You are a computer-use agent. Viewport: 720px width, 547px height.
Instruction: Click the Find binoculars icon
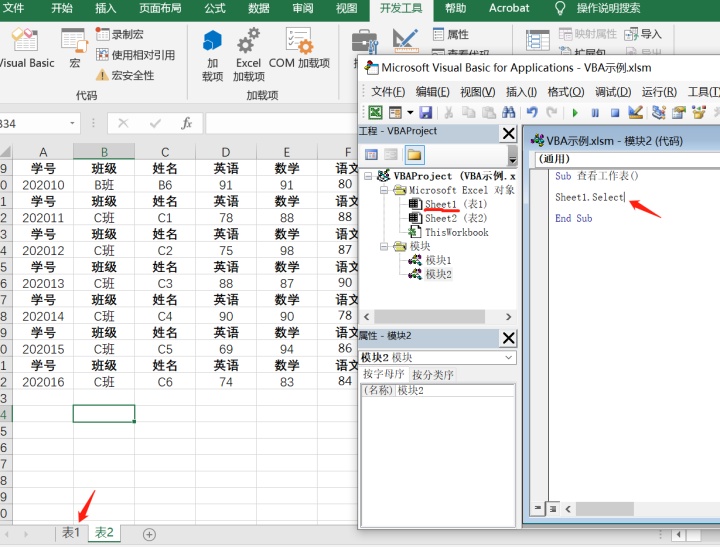tap(508, 112)
